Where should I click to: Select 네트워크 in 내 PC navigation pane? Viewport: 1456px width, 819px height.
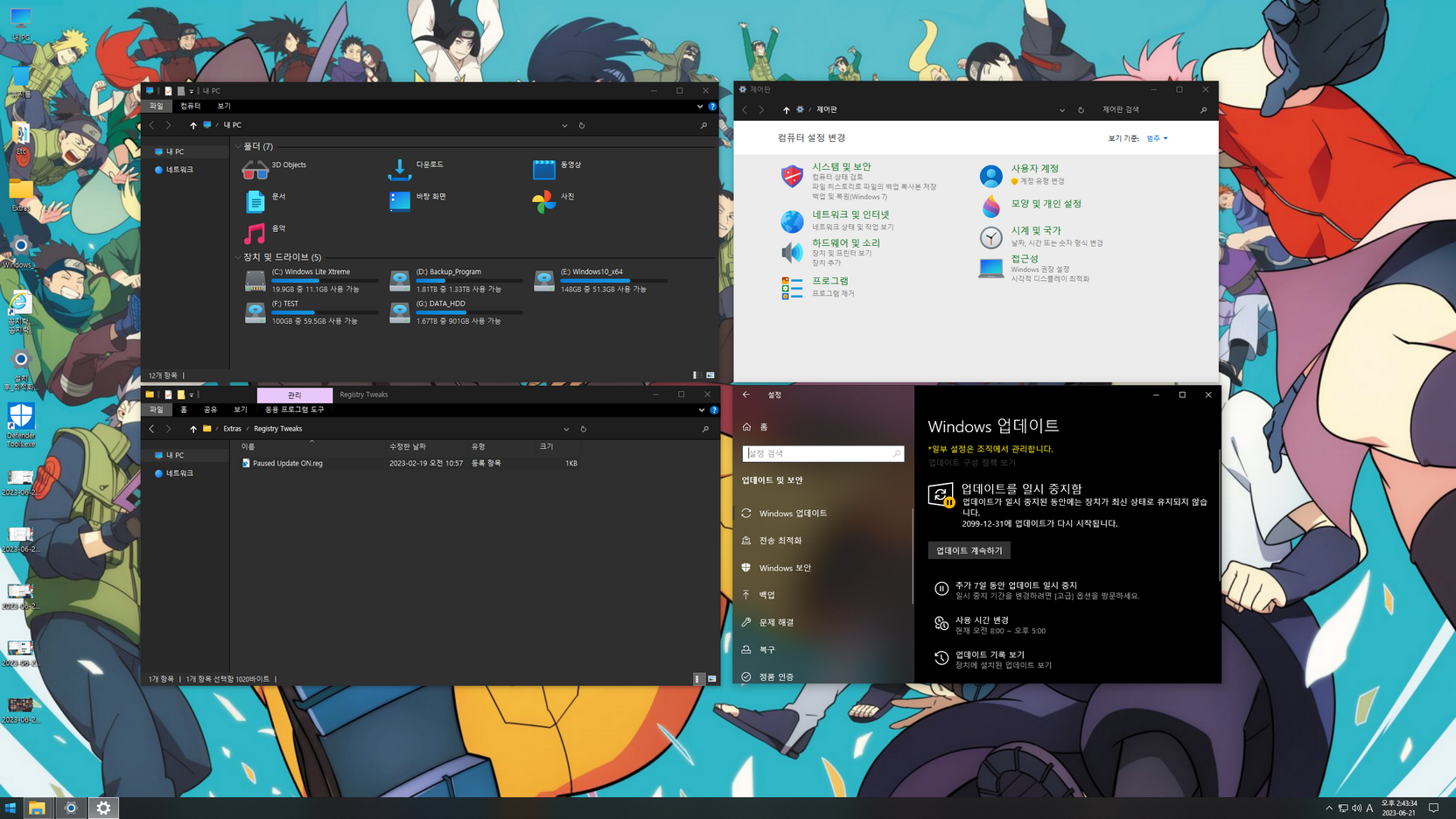tap(179, 170)
